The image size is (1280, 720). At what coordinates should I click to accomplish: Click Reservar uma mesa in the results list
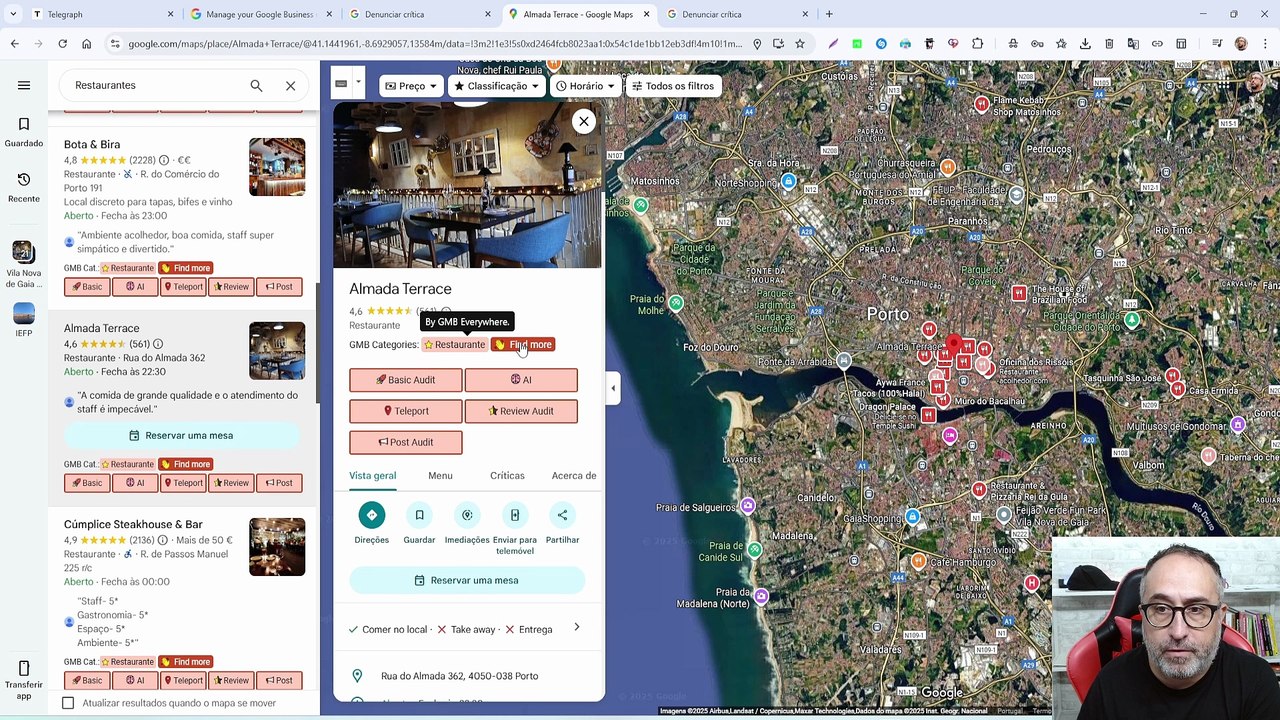click(x=182, y=435)
